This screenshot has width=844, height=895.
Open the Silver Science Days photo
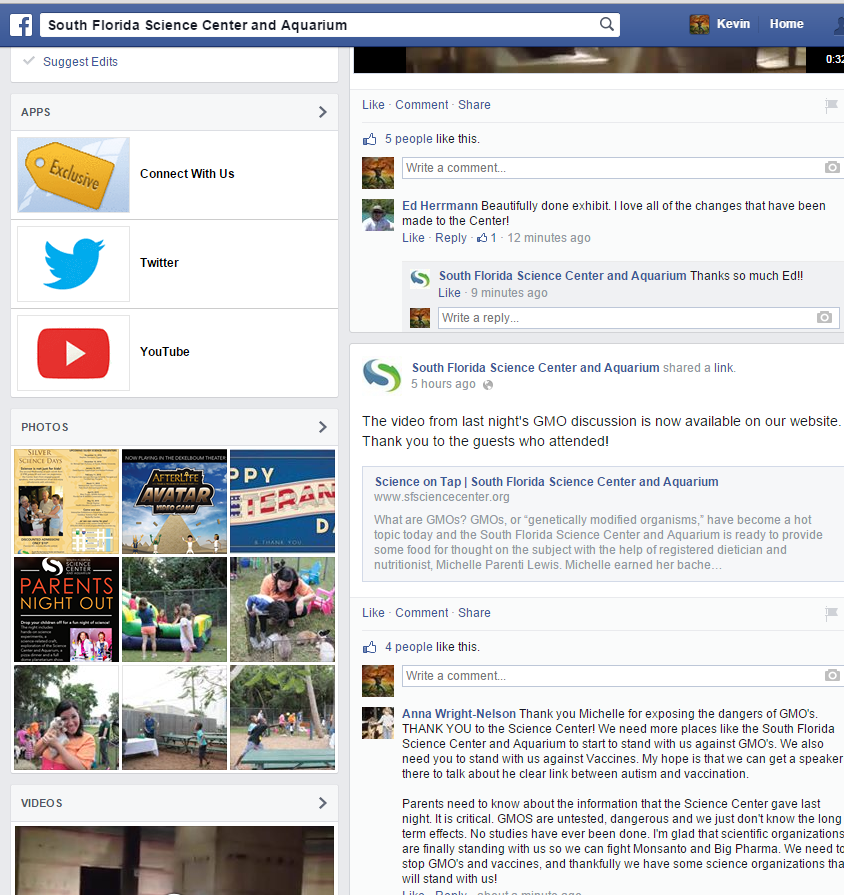tap(66, 502)
